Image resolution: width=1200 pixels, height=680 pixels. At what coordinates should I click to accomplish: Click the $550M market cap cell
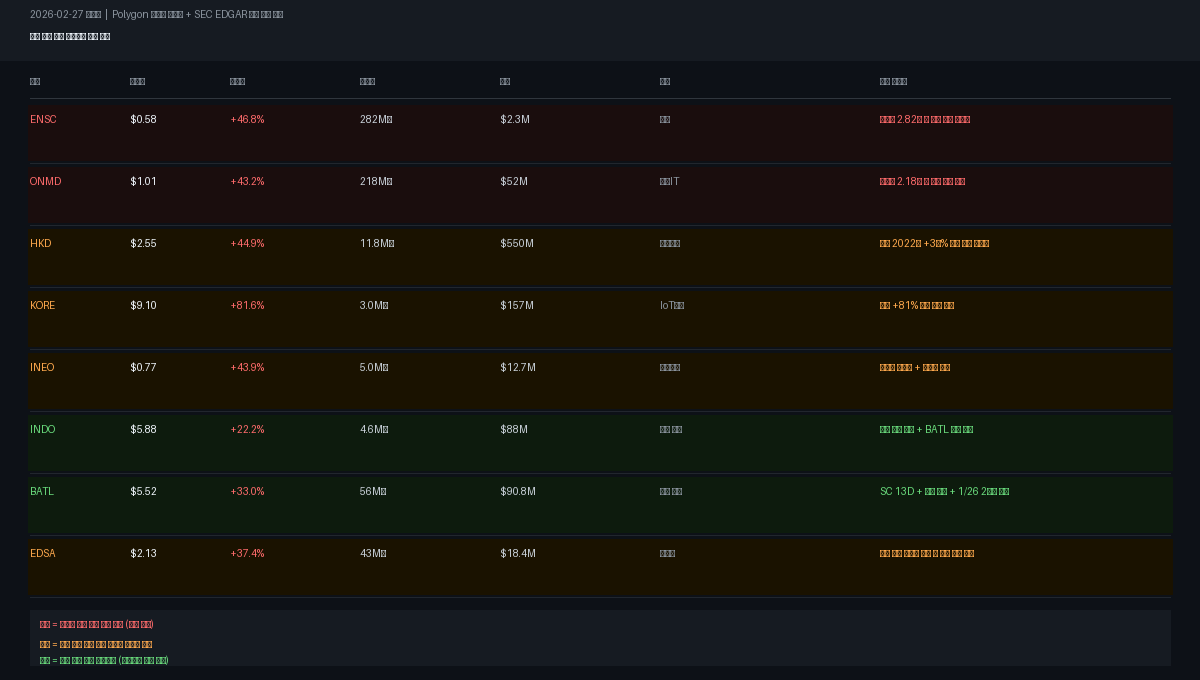517,243
